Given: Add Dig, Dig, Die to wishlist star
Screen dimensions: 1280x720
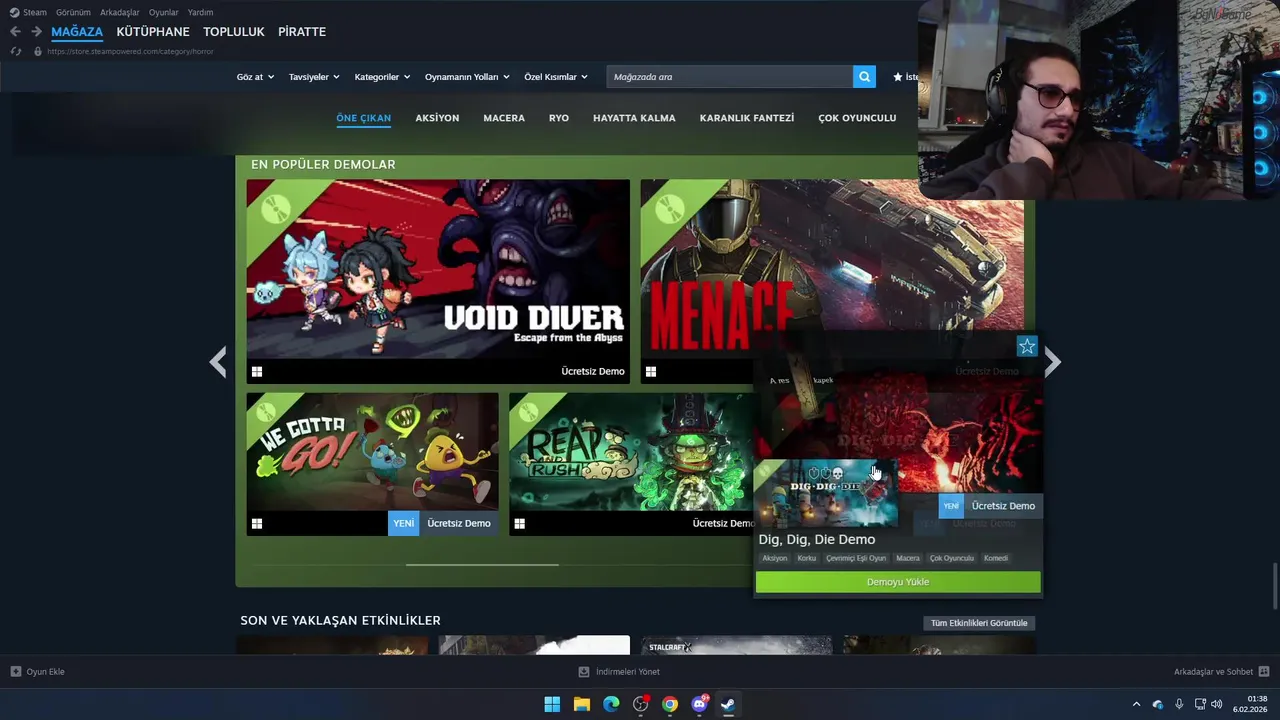Looking at the screenshot, I should tap(1027, 347).
